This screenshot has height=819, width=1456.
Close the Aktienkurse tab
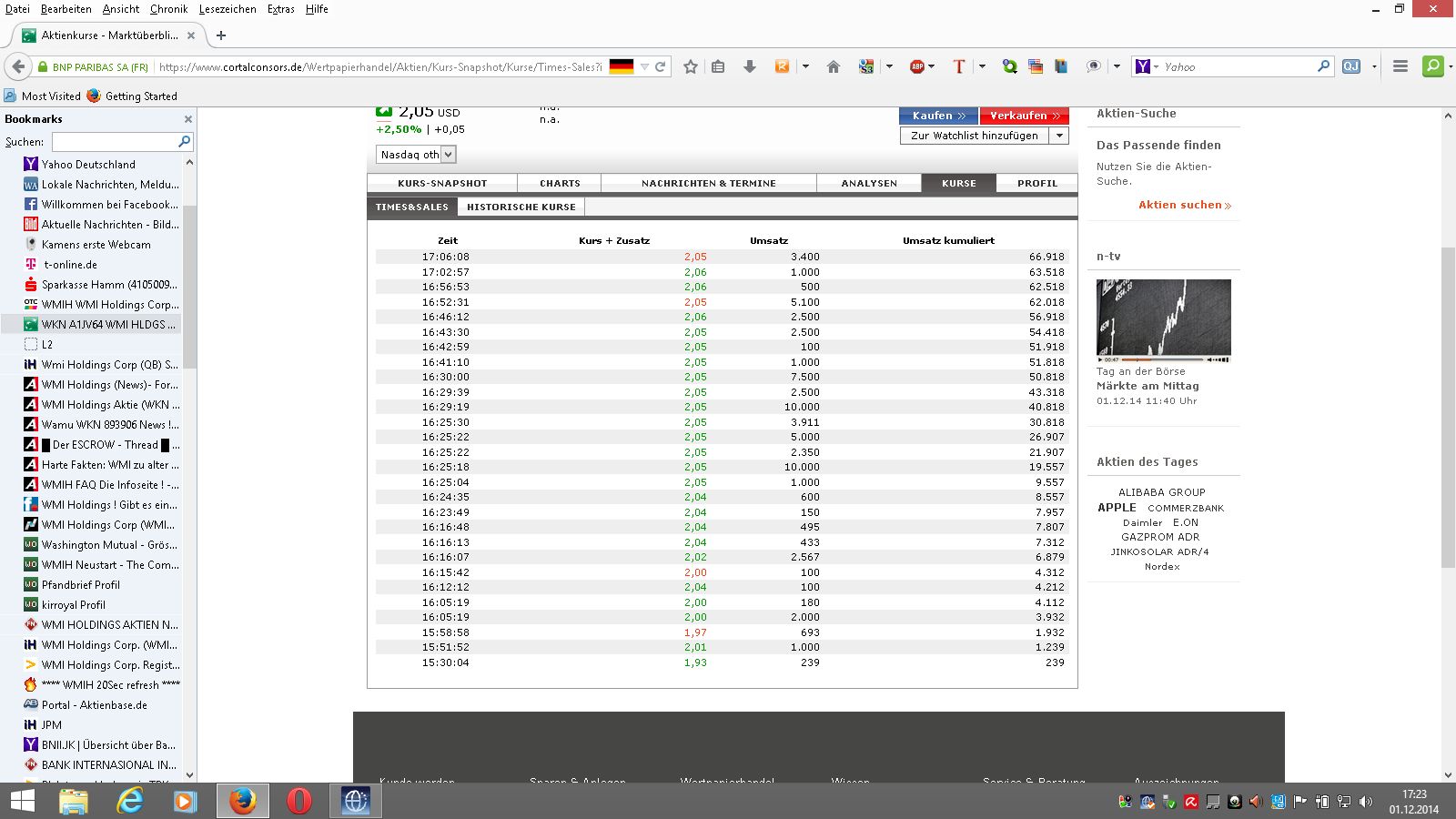click(x=191, y=35)
